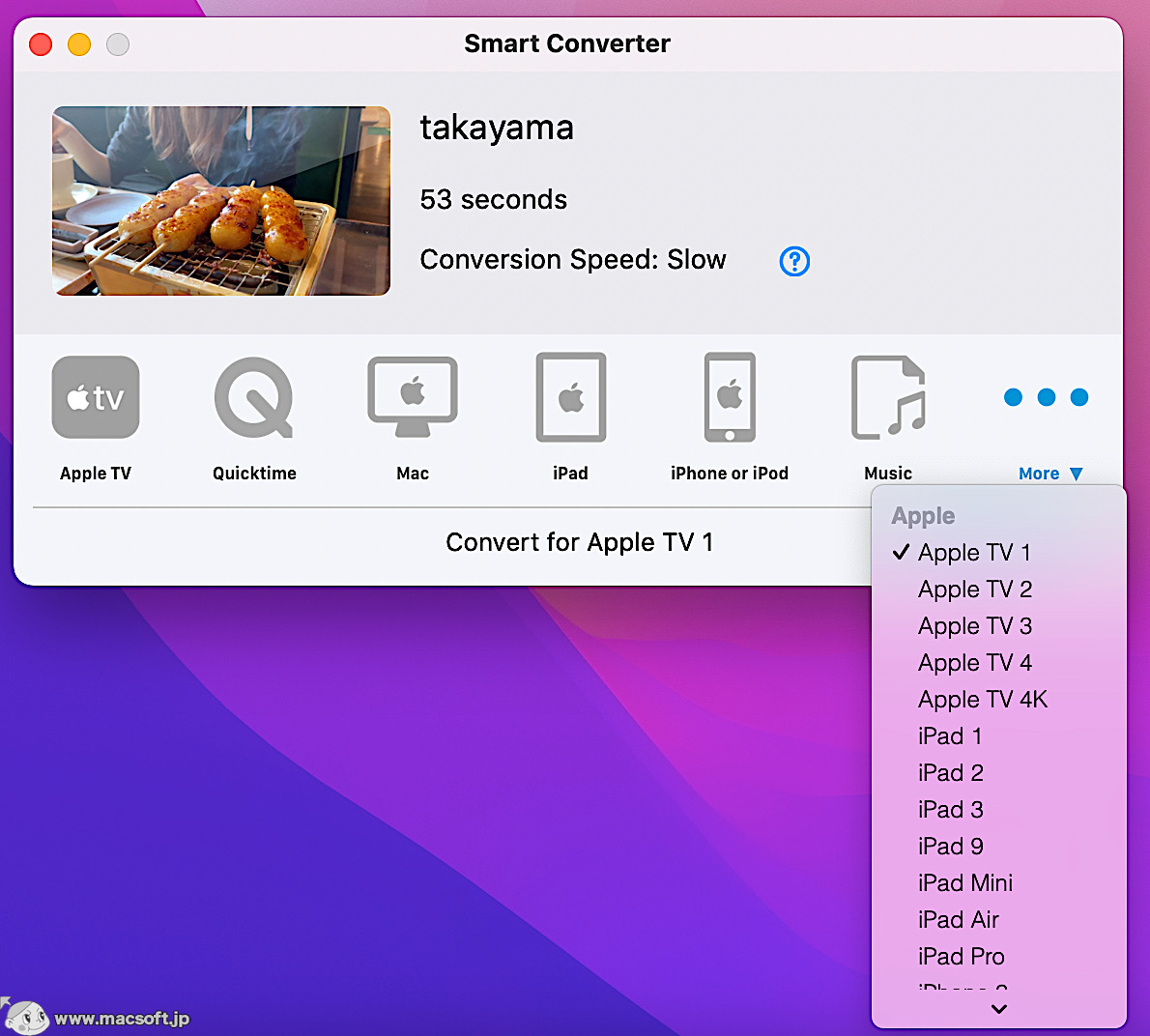1150x1036 pixels.
Task: Click the downward chevron at list bottom
Action: pyautogui.click(x=997, y=1009)
